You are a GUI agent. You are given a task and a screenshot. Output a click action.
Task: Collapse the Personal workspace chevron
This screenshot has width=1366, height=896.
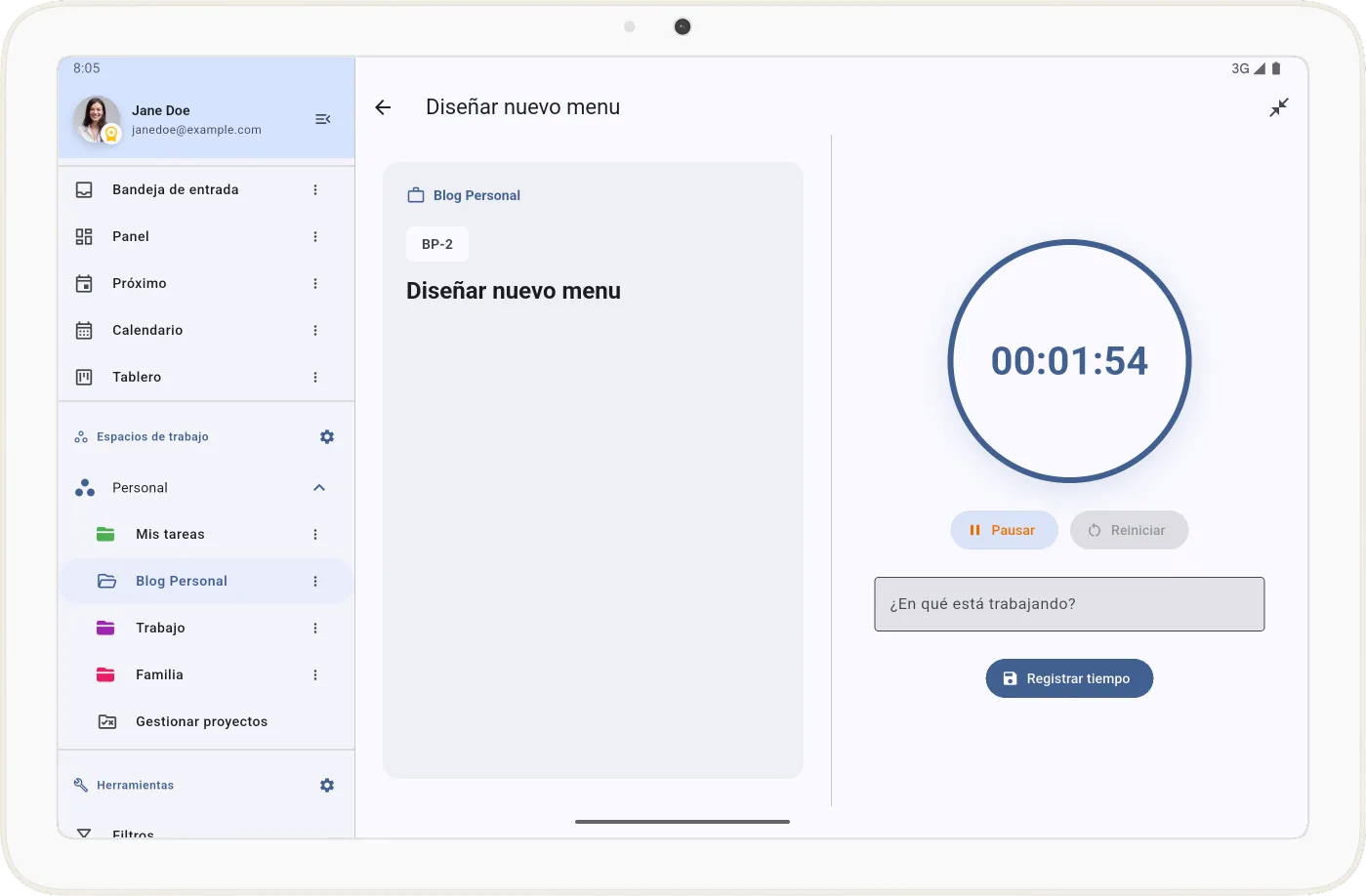(x=319, y=487)
